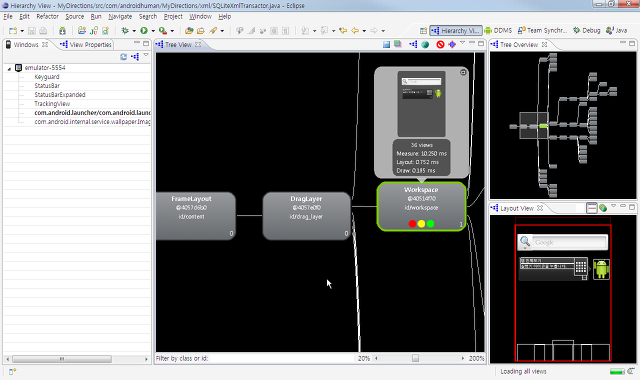Click the globe icon in Tree View toolbar
Viewport: 640px width, 380px height.
click(425, 44)
